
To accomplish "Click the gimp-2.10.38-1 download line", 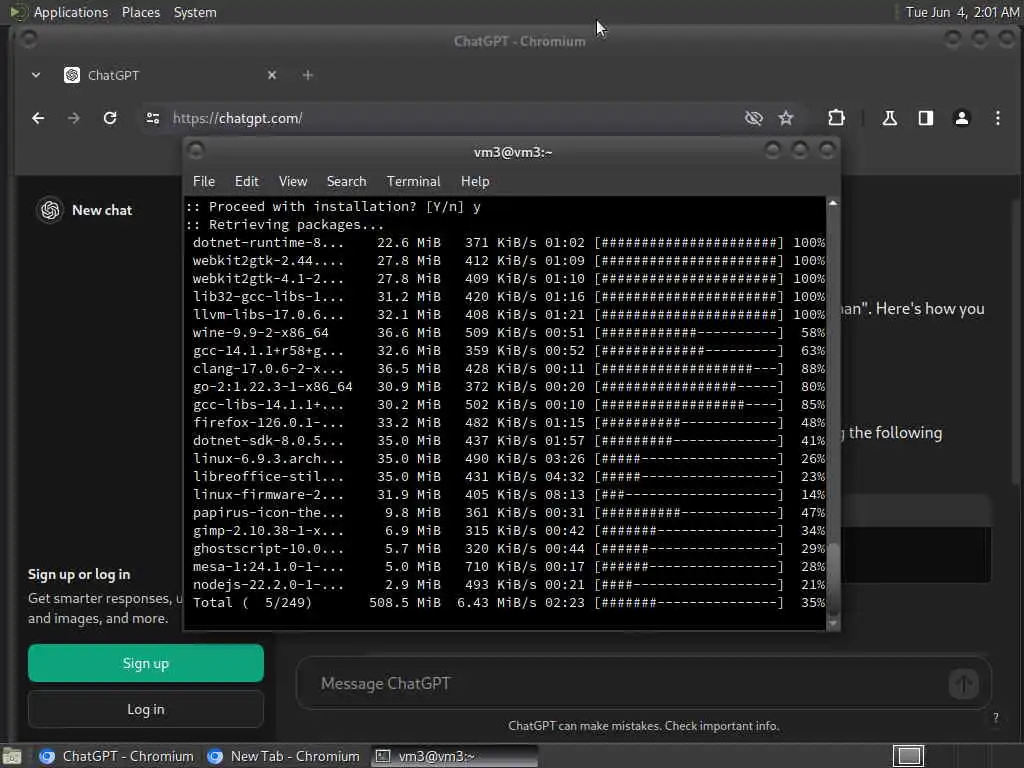I will [508, 531].
